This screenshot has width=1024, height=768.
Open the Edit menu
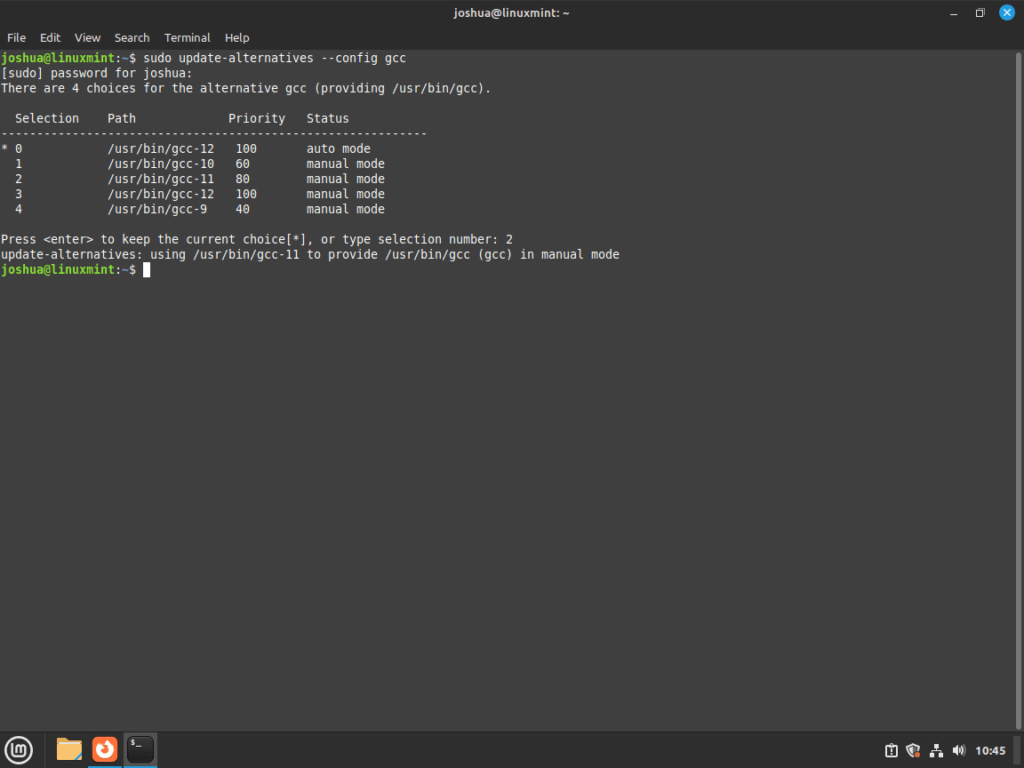tap(50, 38)
